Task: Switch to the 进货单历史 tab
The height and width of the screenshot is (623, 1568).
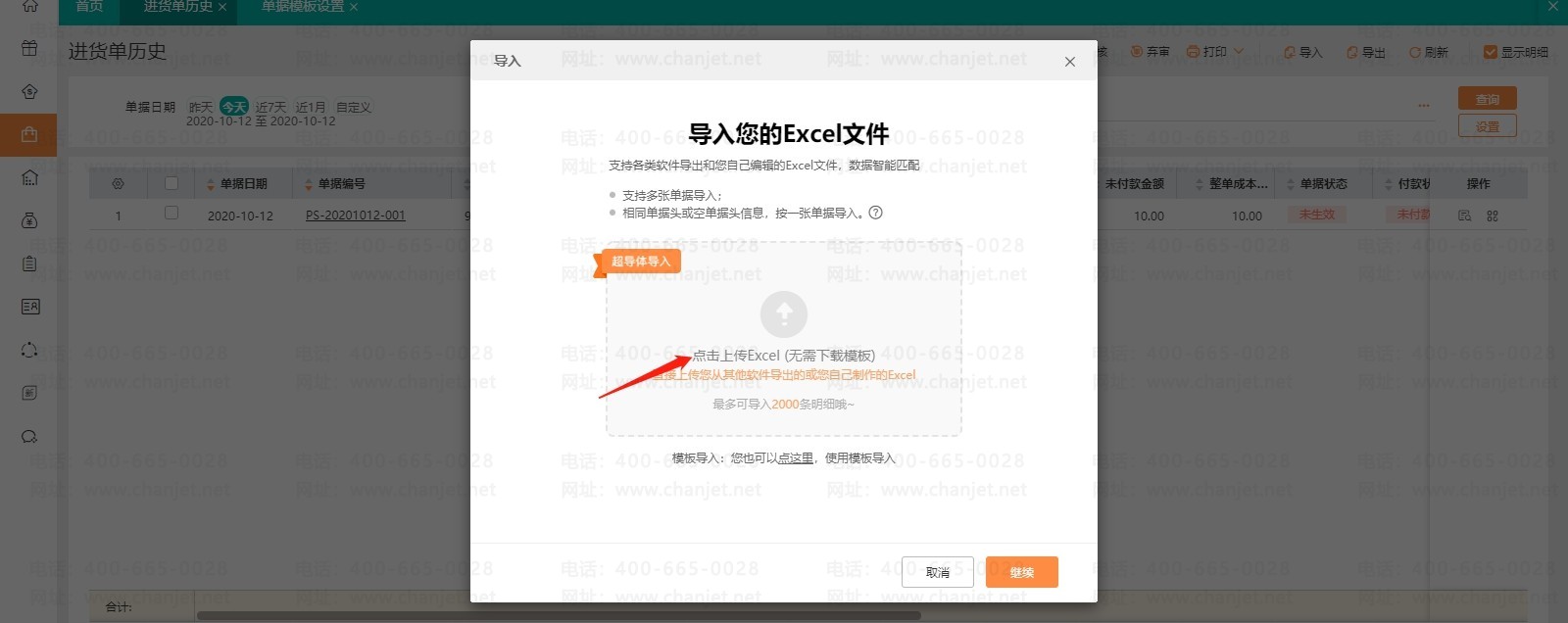Action: tap(177, 7)
